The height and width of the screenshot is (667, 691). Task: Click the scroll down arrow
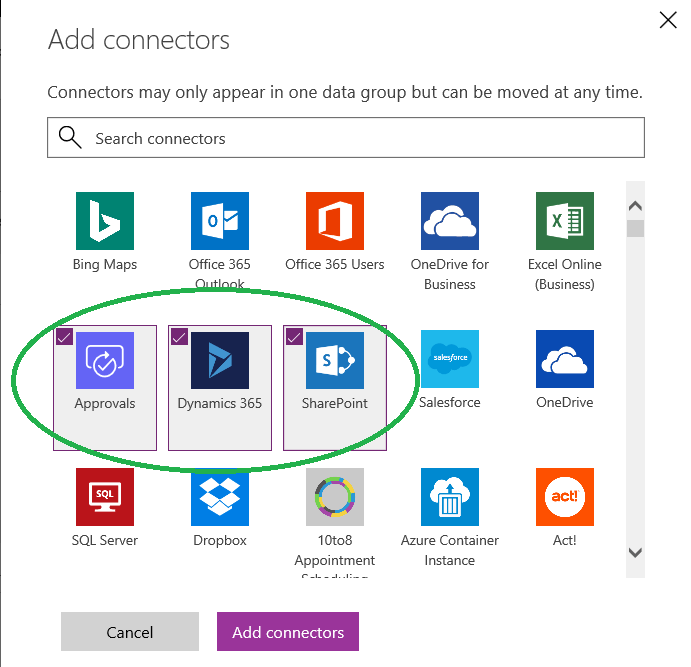pyautogui.click(x=634, y=552)
